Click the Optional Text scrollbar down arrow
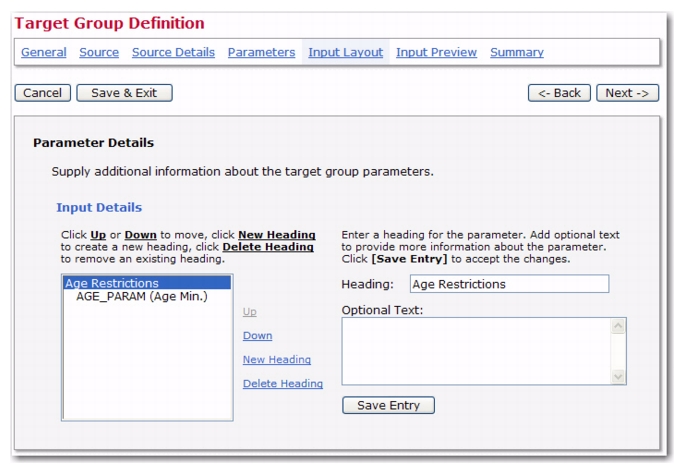 tap(618, 376)
